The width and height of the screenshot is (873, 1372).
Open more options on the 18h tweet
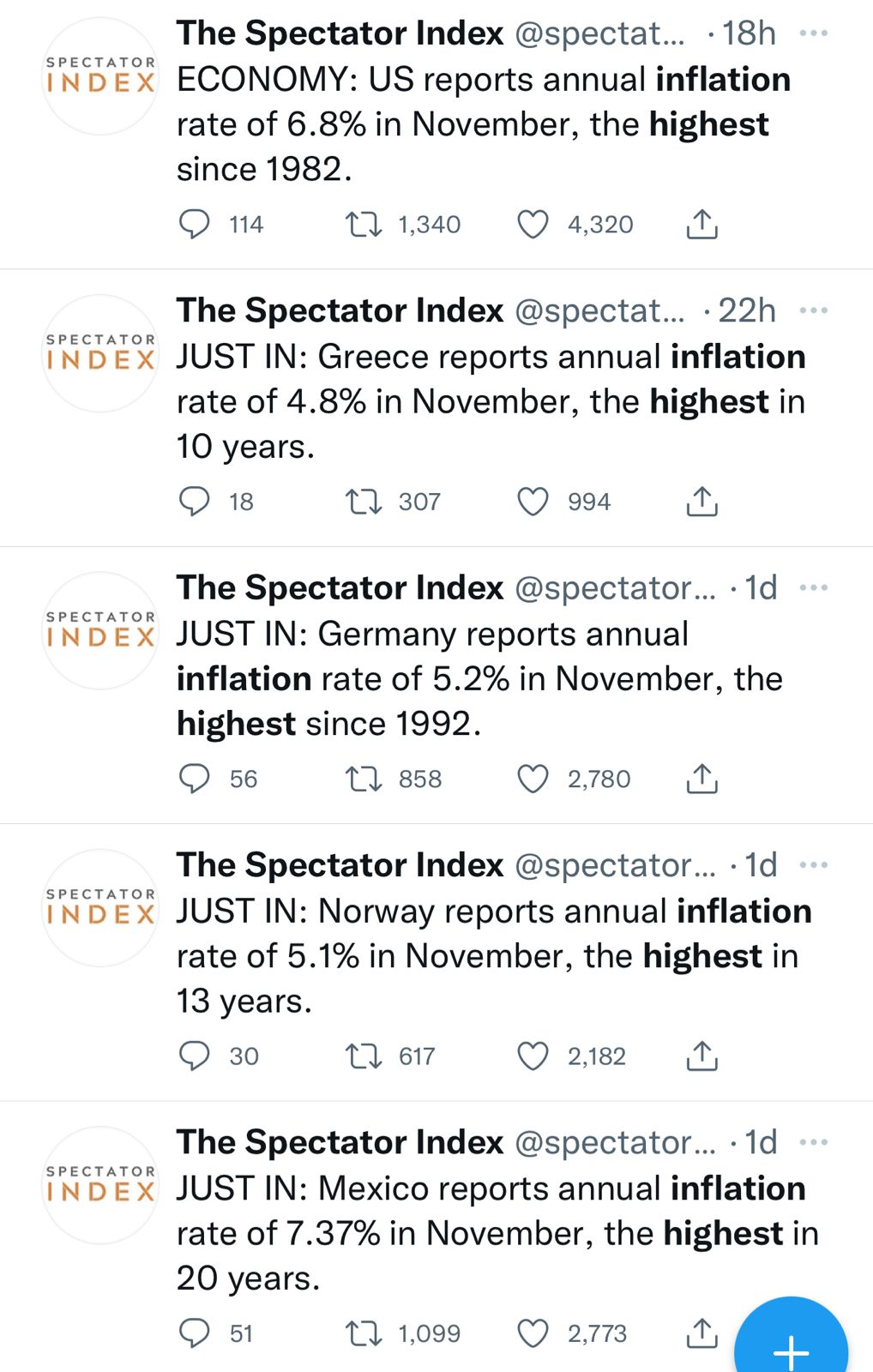pyautogui.click(x=813, y=33)
